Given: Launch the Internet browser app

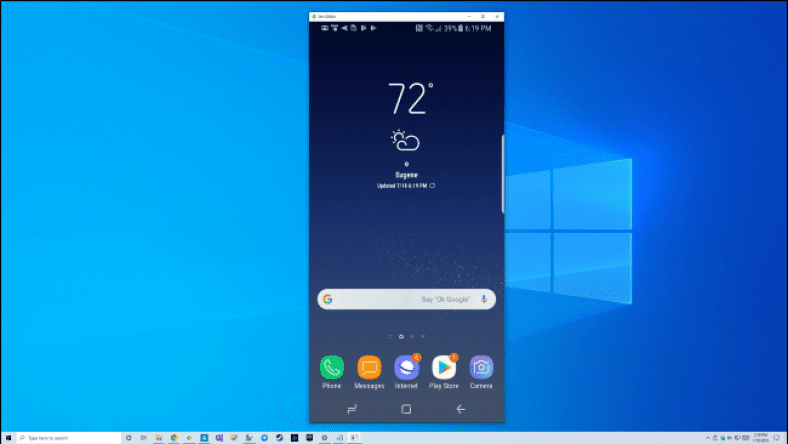Looking at the screenshot, I should point(406,368).
